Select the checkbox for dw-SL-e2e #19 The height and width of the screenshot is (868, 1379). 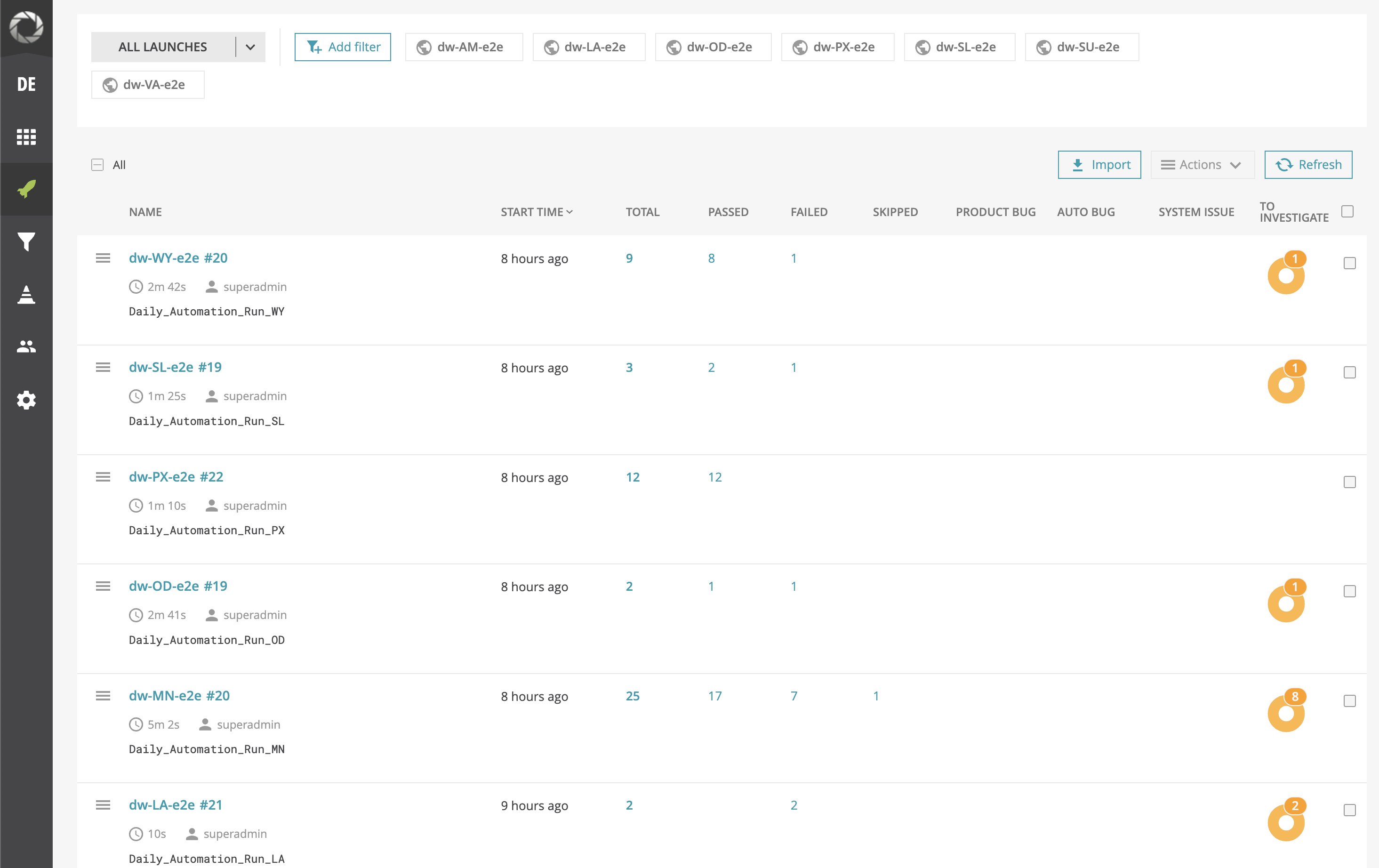click(x=1350, y=372)
